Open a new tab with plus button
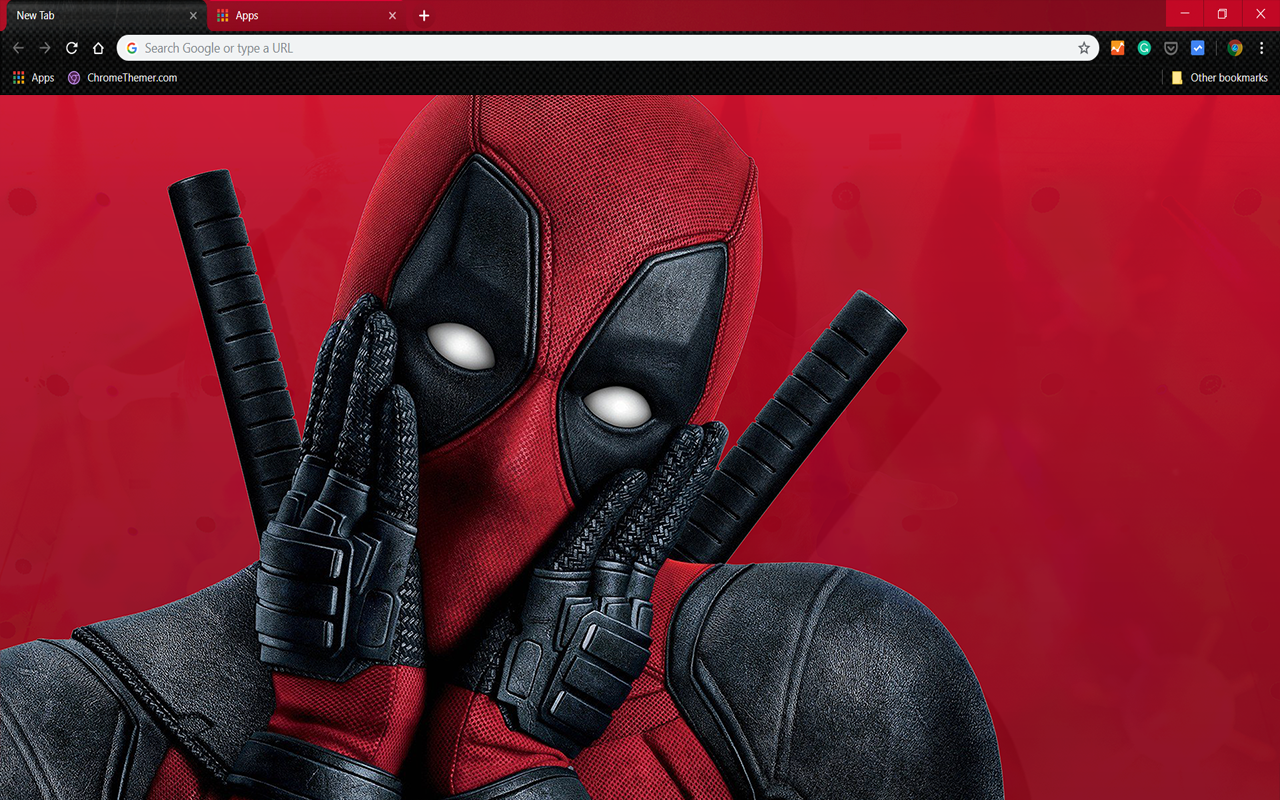1280x800 pixels. point(424,16)
